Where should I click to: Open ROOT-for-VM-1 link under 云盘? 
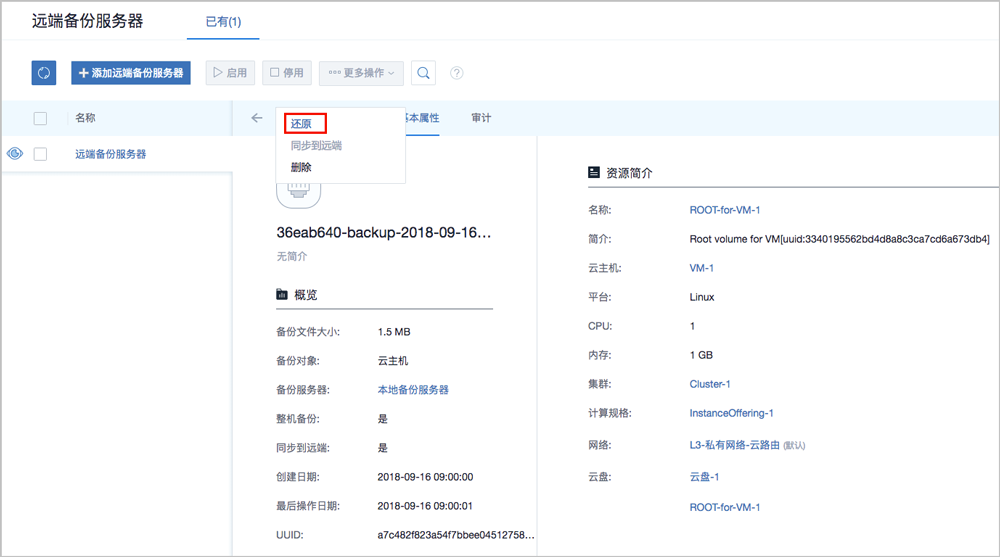coord(724,507)
